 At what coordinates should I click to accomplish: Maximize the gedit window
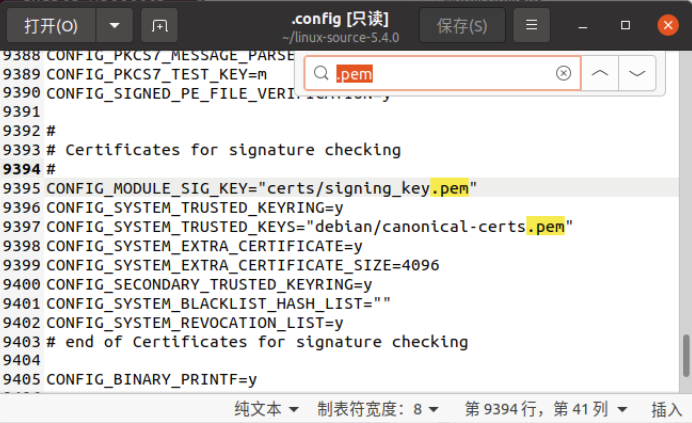coord(625,24)
